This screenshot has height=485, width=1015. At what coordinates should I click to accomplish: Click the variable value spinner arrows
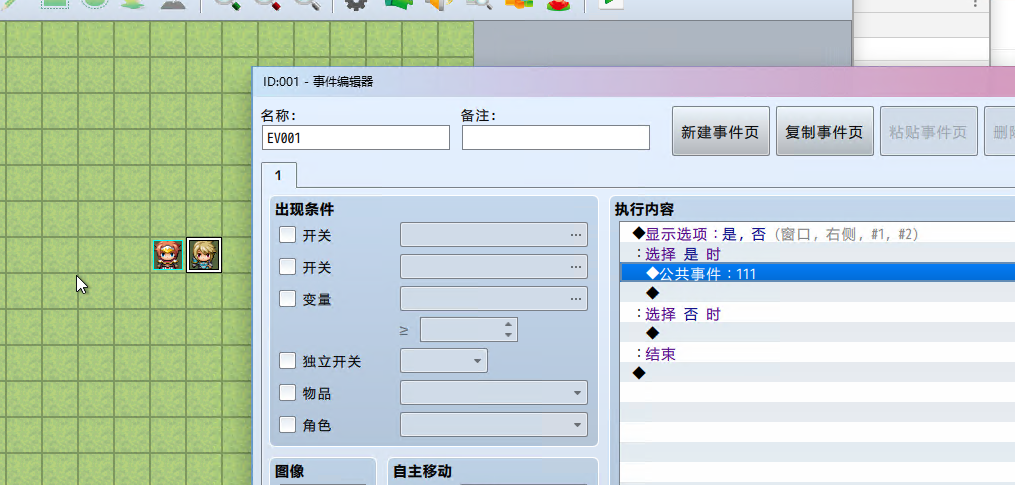[x=509, y=330]
